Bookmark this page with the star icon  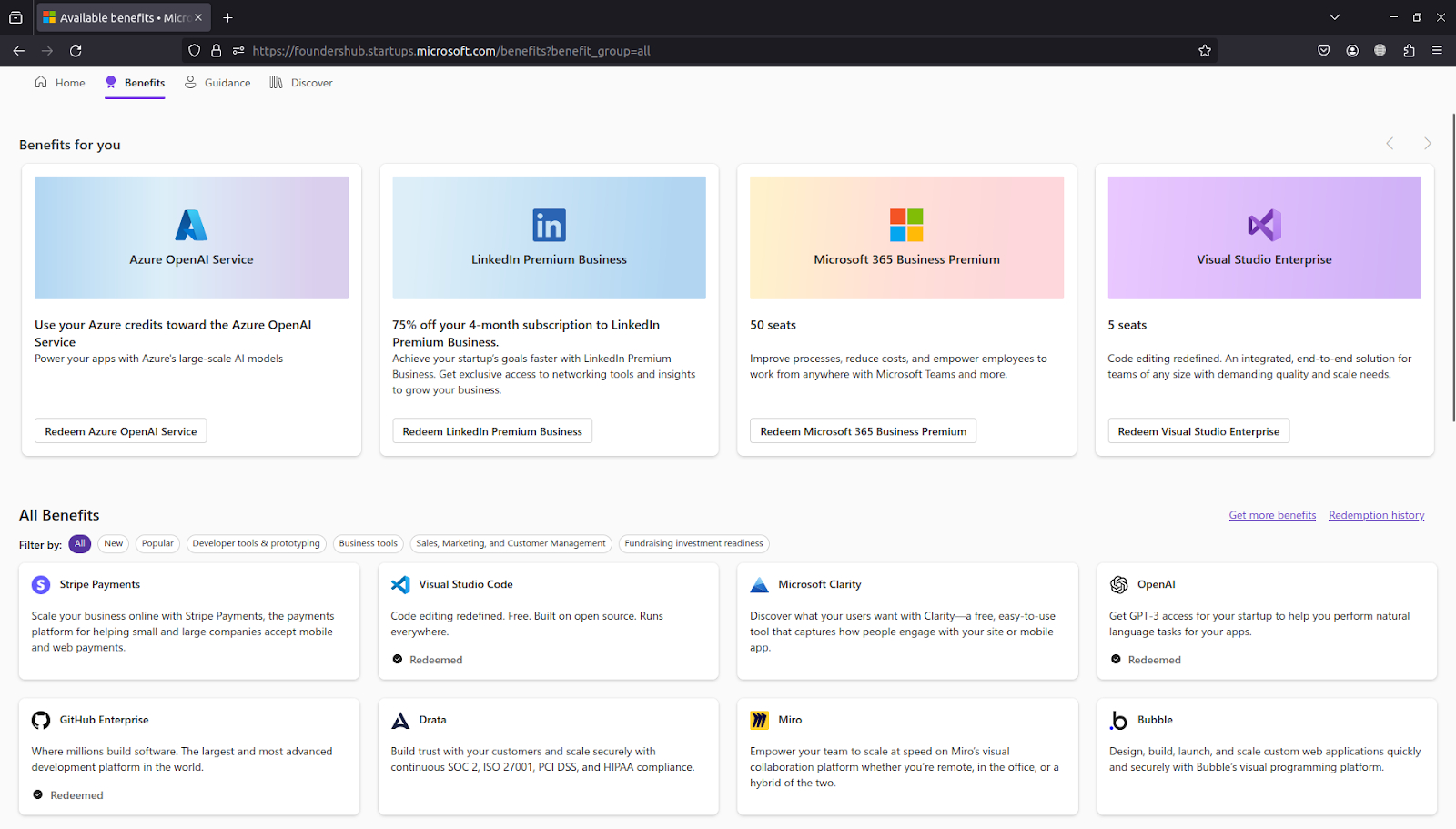click(1205, 51)
